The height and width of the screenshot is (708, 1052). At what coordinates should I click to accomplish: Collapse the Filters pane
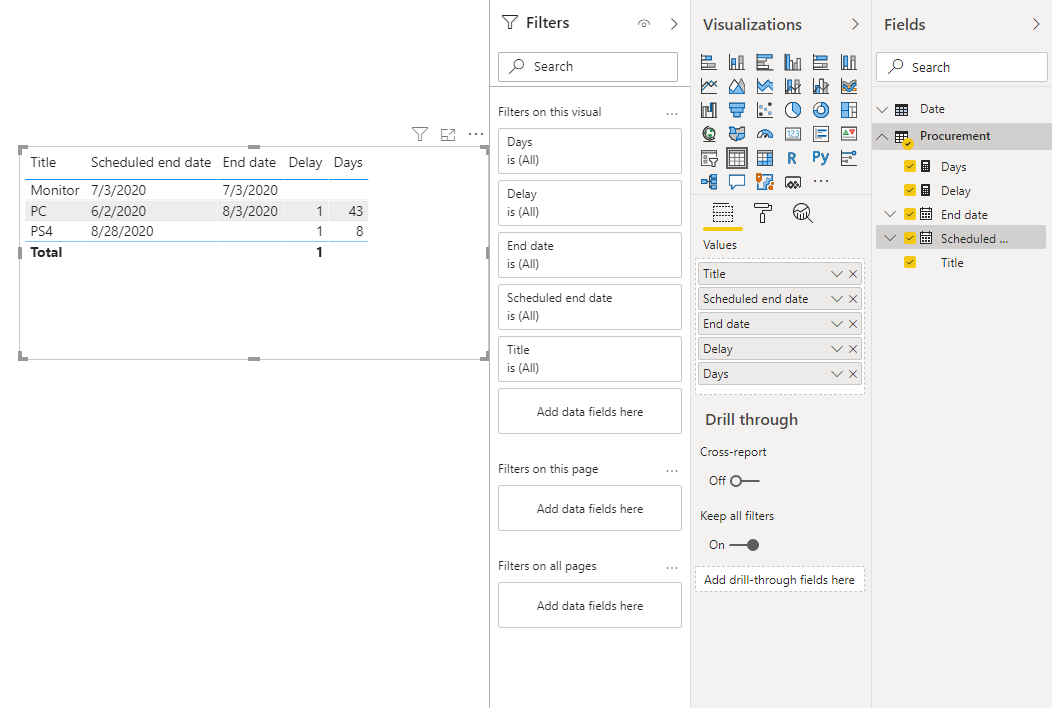674,24
